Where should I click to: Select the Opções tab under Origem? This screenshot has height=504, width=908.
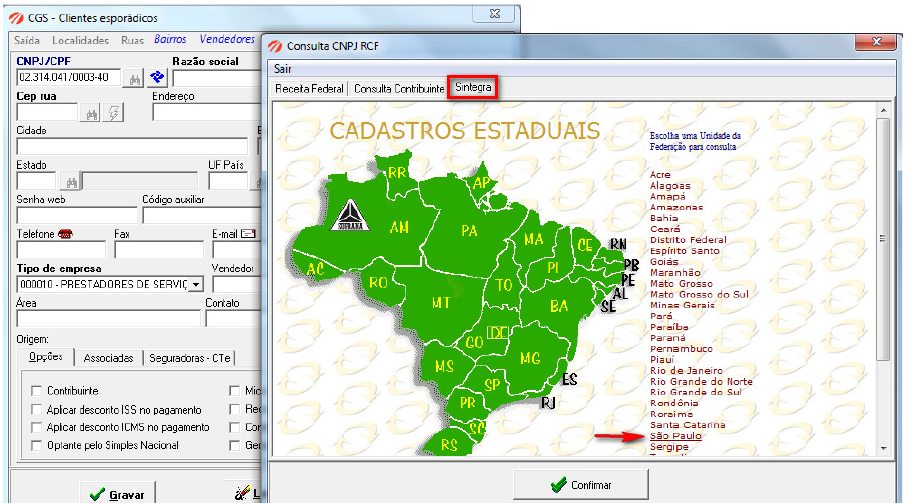tap(46, 357)
